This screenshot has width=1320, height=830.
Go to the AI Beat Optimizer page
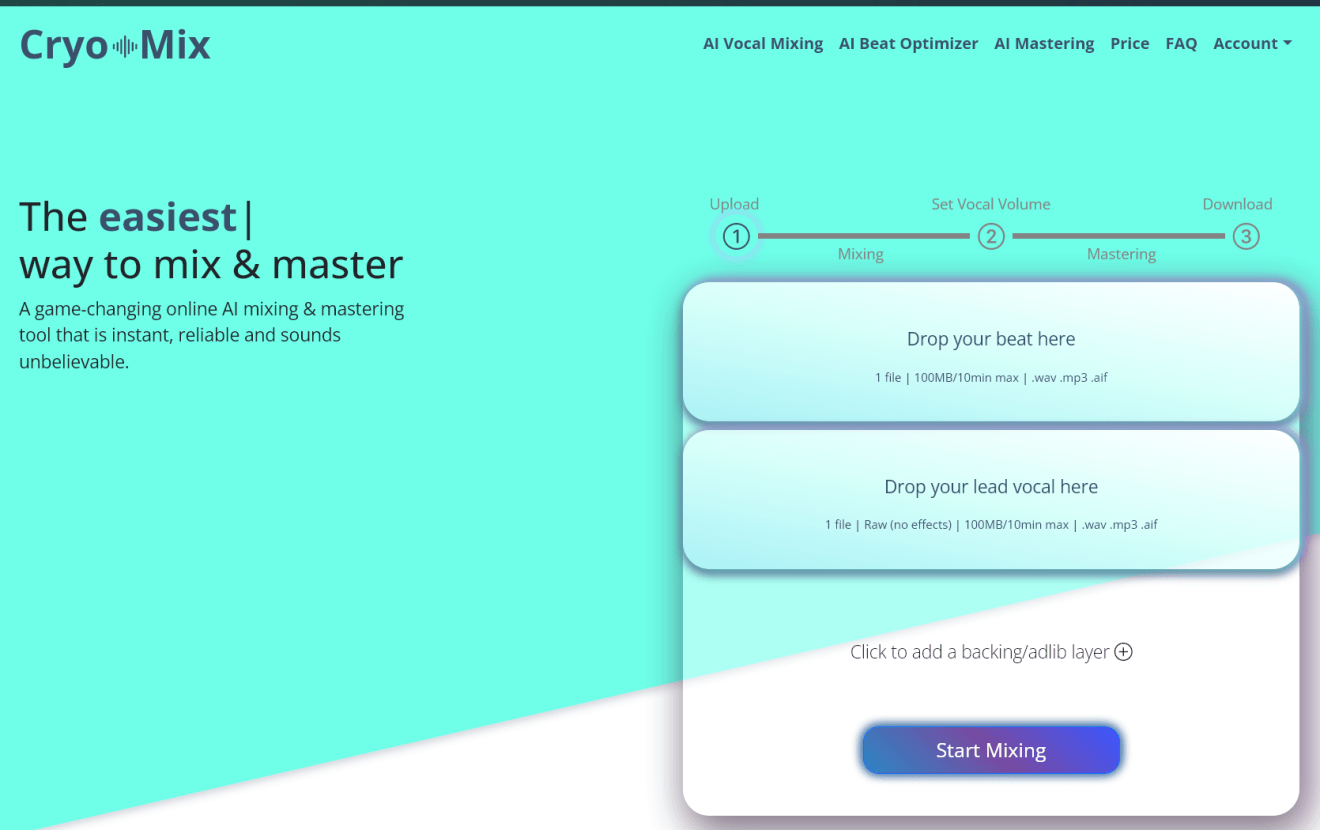point(908,44)
